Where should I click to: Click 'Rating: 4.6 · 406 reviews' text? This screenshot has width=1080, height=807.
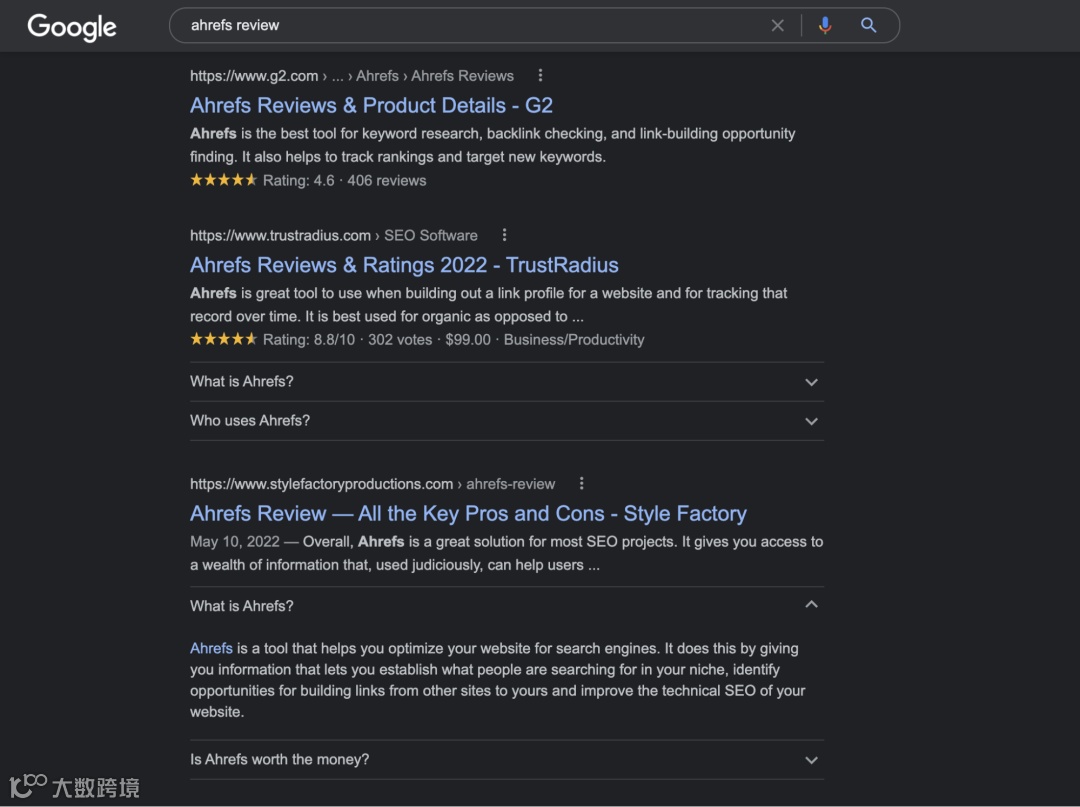click(x=344, y=180)
